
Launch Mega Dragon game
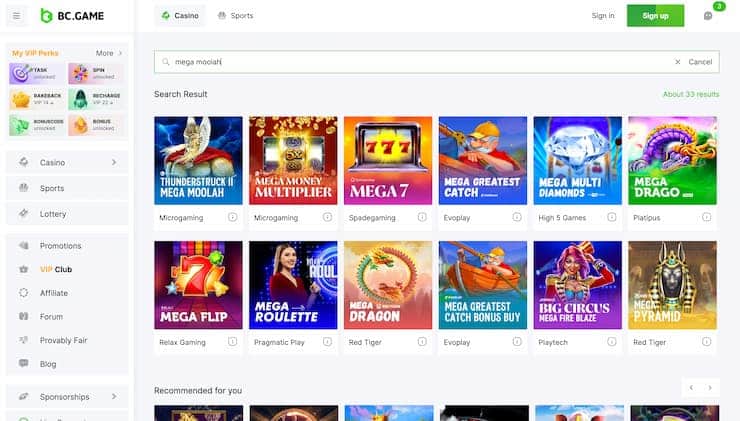point(388,285)
